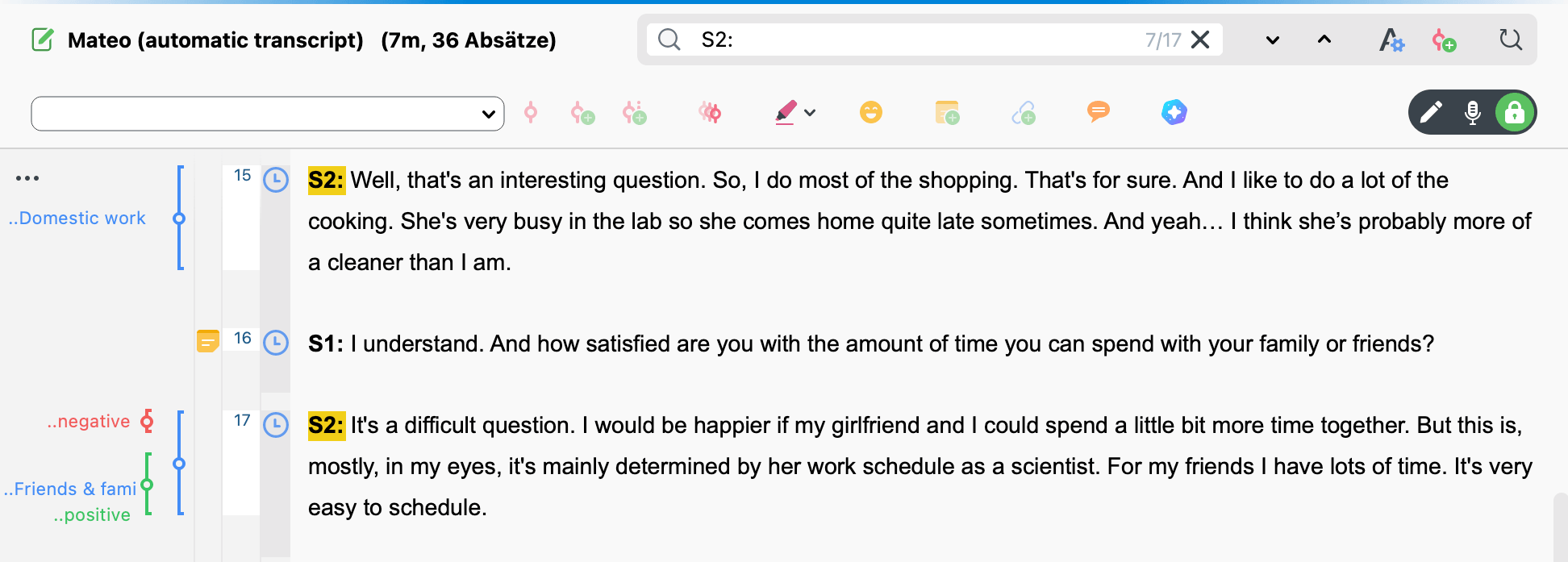The height and width of the screenshot is (562, 1568).
Task: Toggle dictation microphone
Action: point(1473,112)
